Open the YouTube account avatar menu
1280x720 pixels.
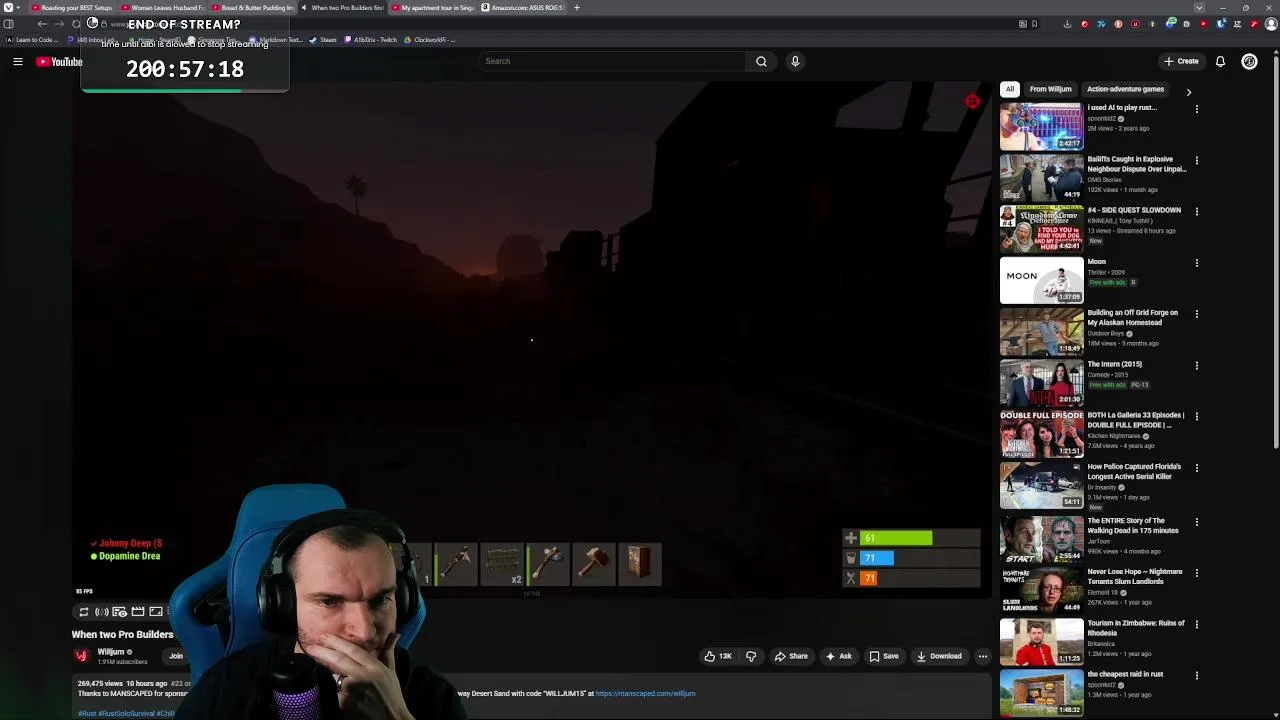tap(1249, 61)
